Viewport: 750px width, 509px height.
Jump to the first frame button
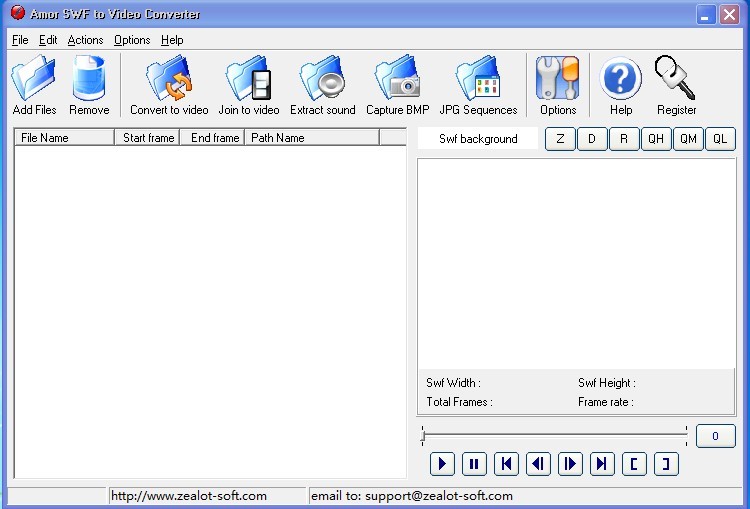506,463
